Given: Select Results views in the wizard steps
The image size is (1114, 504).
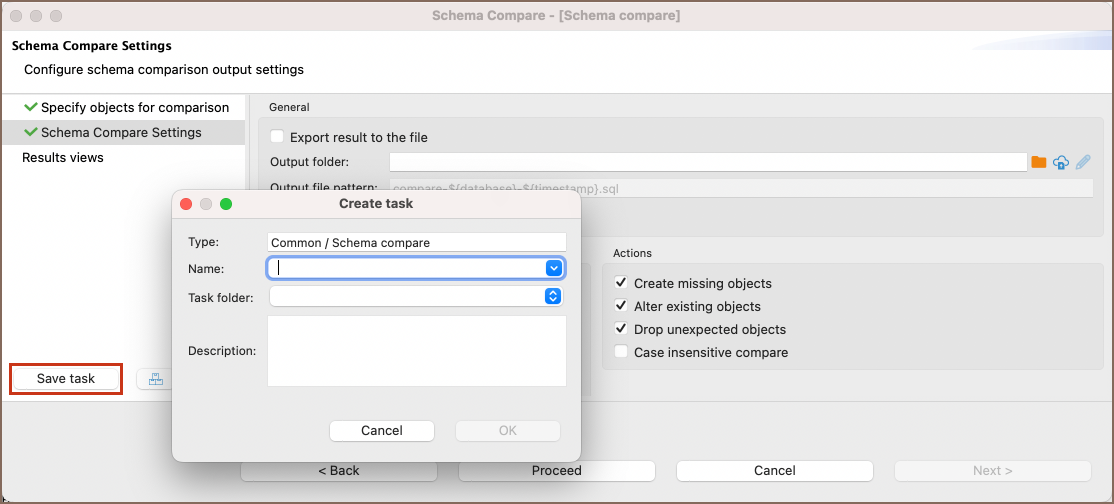Looking at the screenshot, I should (63, 157).
